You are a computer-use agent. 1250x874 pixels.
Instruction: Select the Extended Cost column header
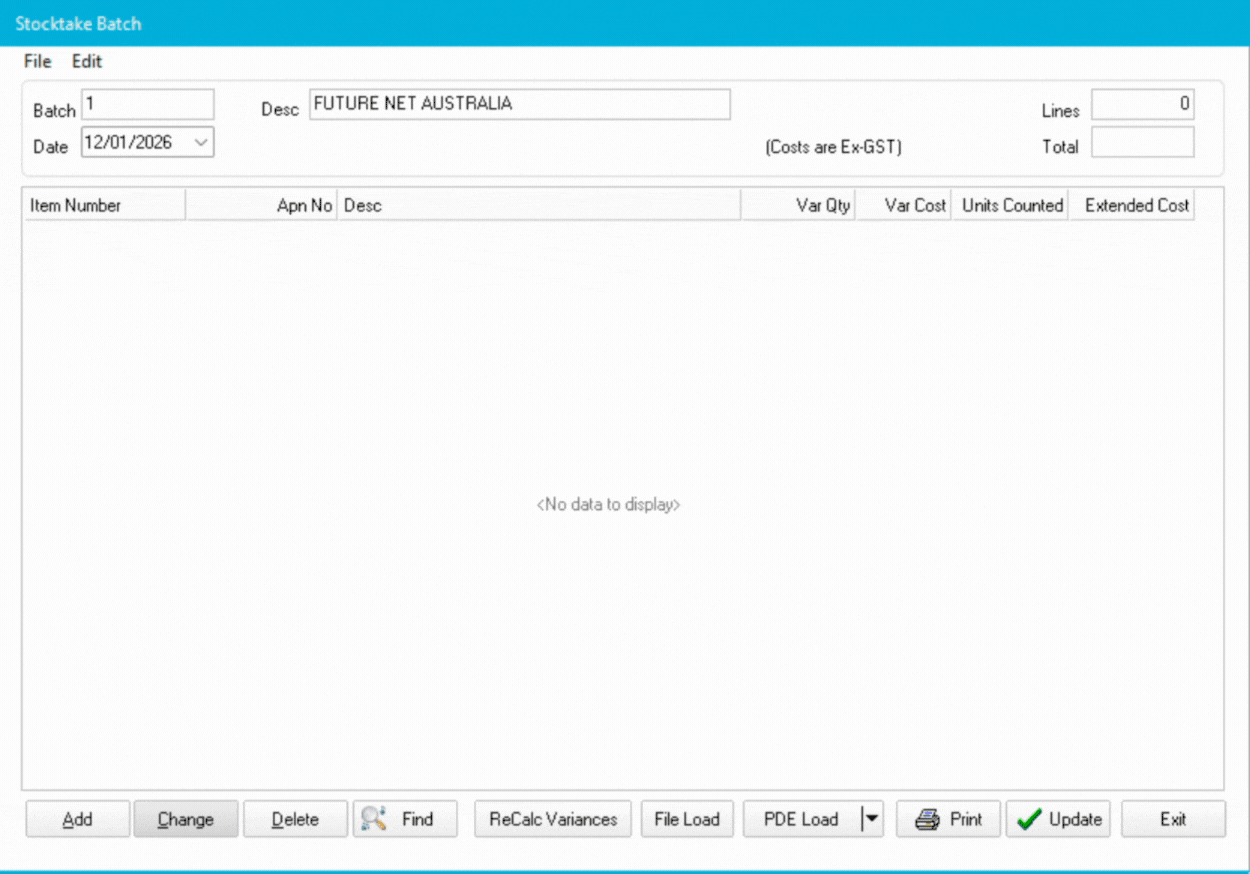click(1131, 205)
